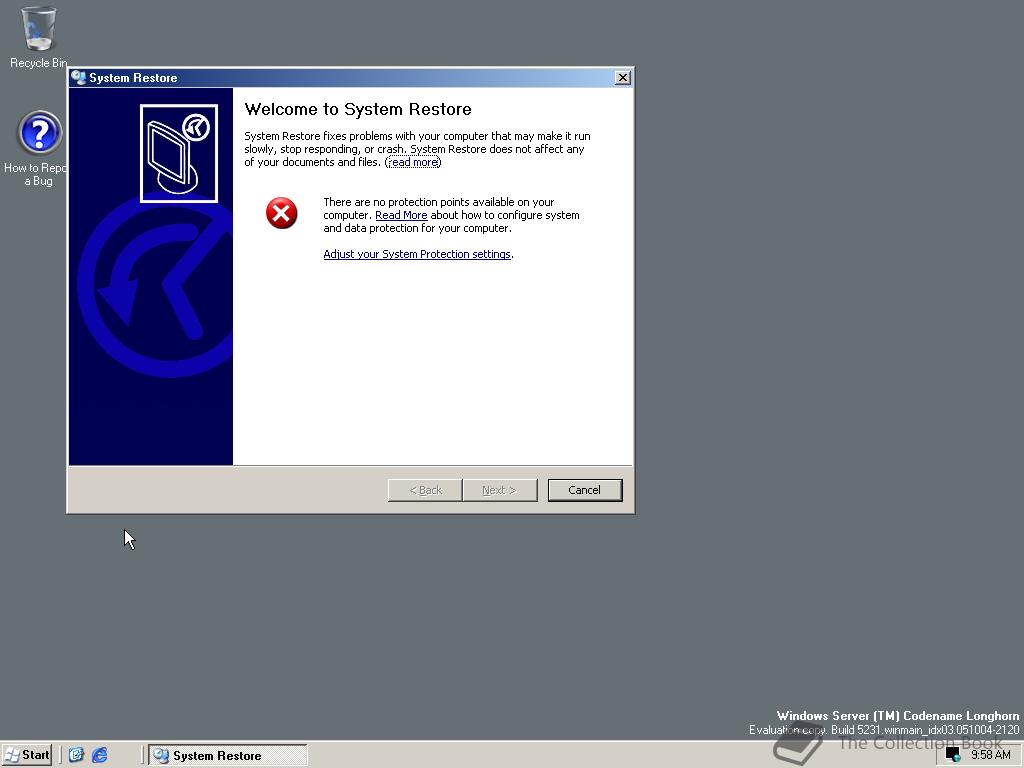The width and height of the screenshot is (1024, 768).
Task: Launch Internet Explorer from quick launch
Action: click(99, 755)
